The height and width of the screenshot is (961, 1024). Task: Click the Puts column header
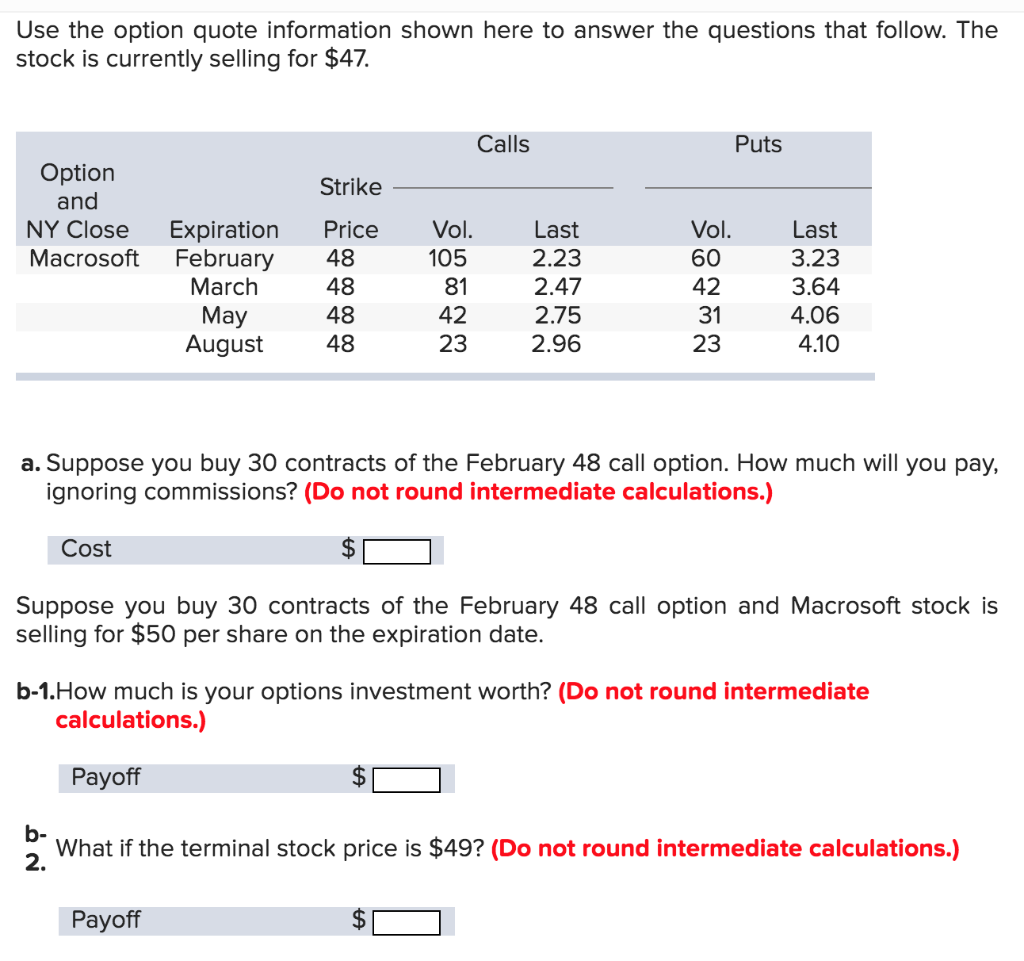pos(758,144)
